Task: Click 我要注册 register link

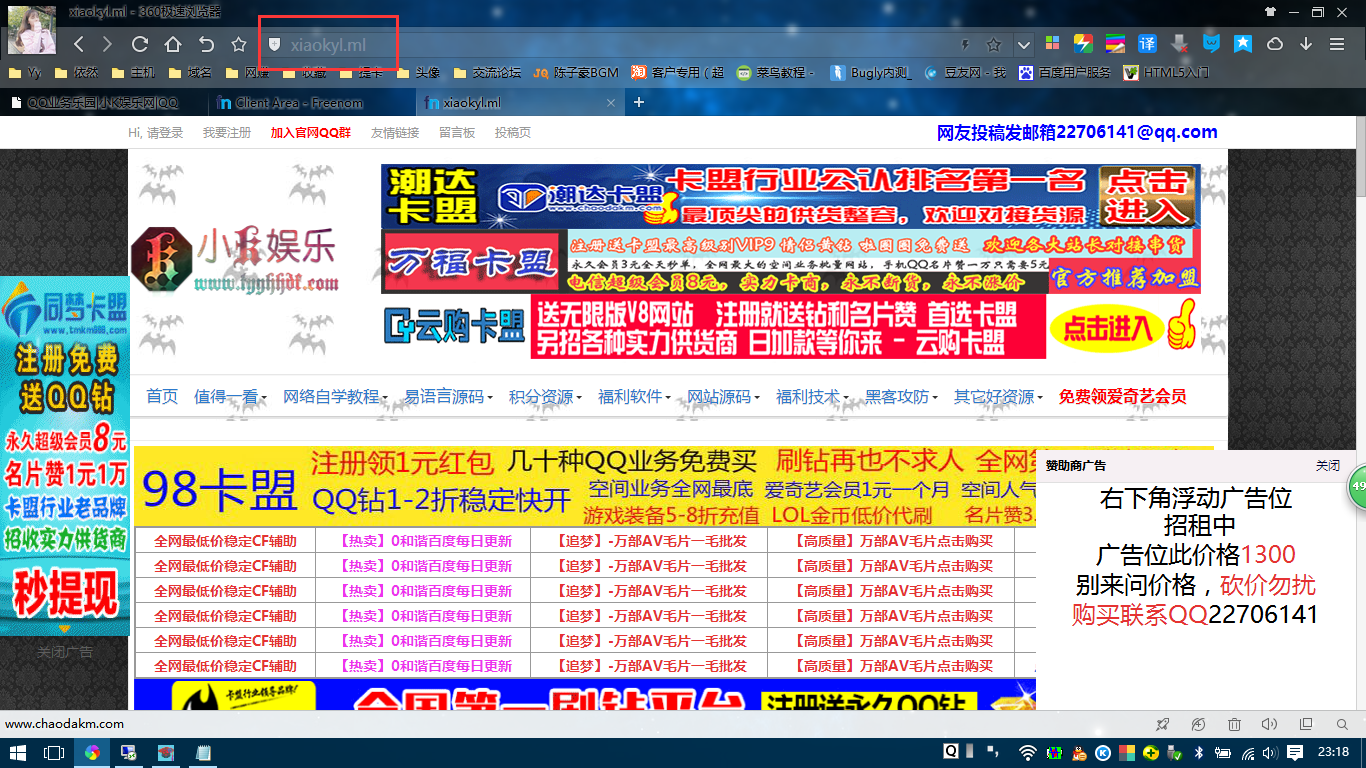Action: pyautogui.click(x=227, y=132)
